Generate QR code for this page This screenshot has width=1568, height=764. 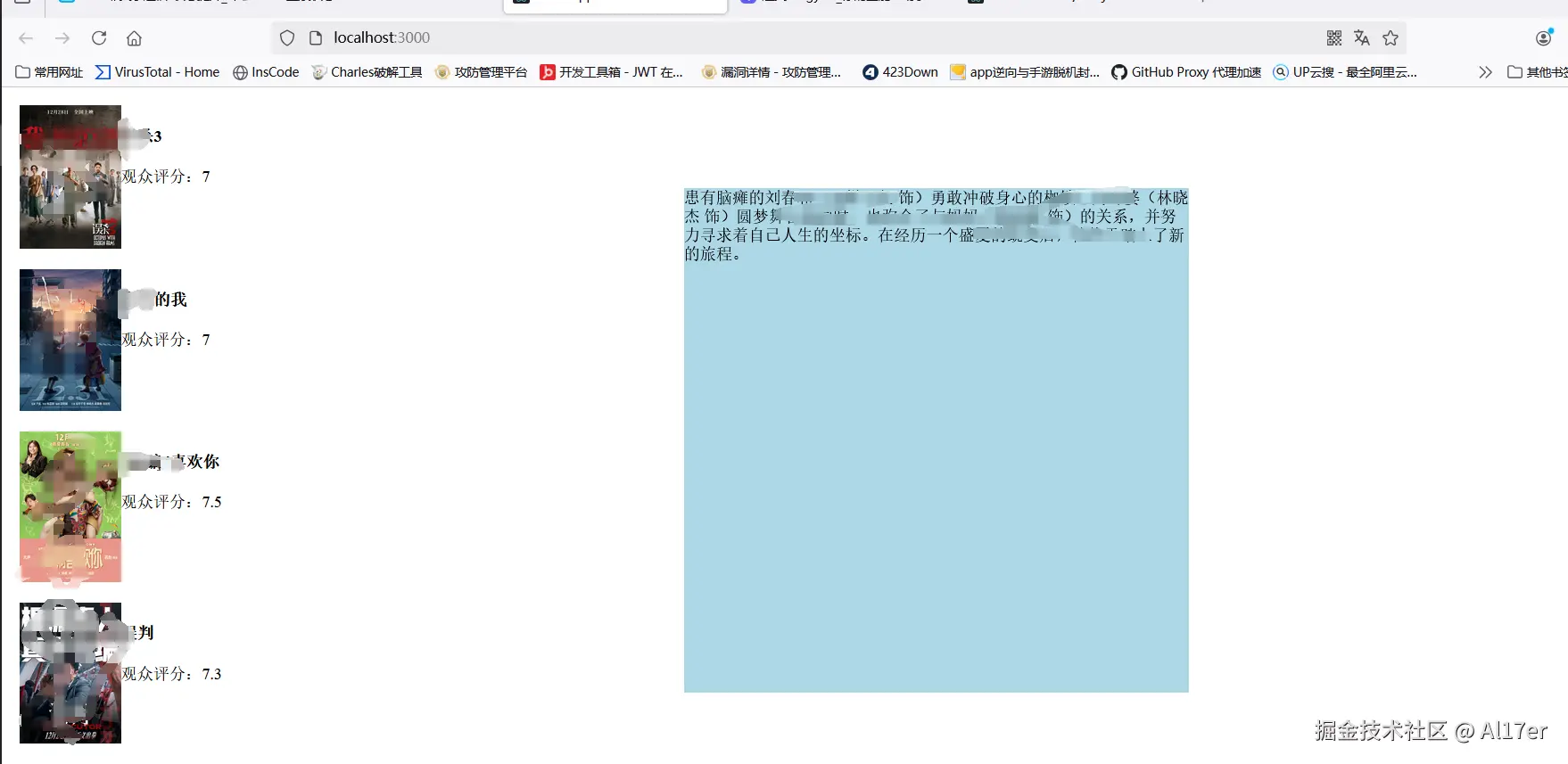point(1334,37)
